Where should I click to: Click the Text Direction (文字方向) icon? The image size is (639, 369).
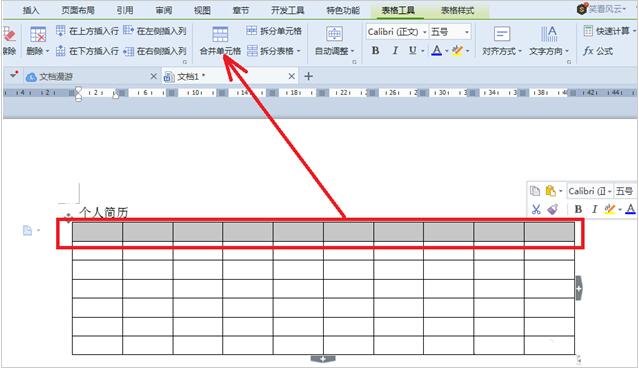(549, 34)
